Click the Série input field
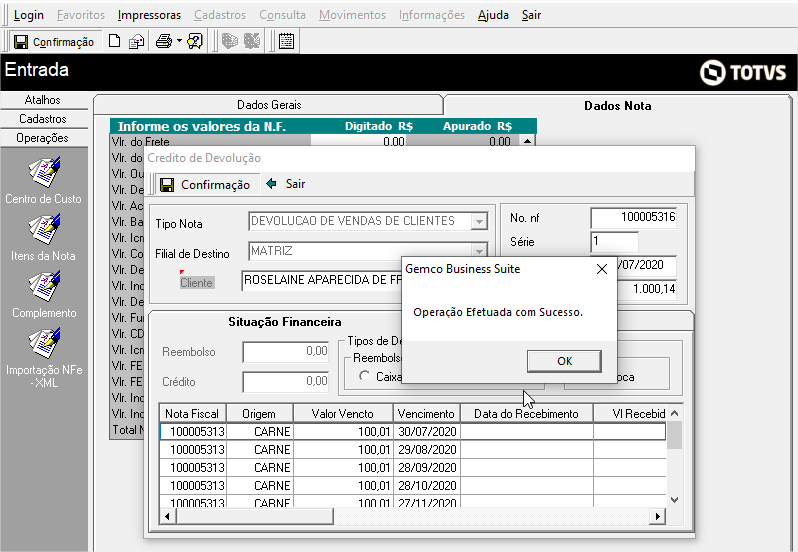Screen dimensions: 798x552 (x=614, y=241)
